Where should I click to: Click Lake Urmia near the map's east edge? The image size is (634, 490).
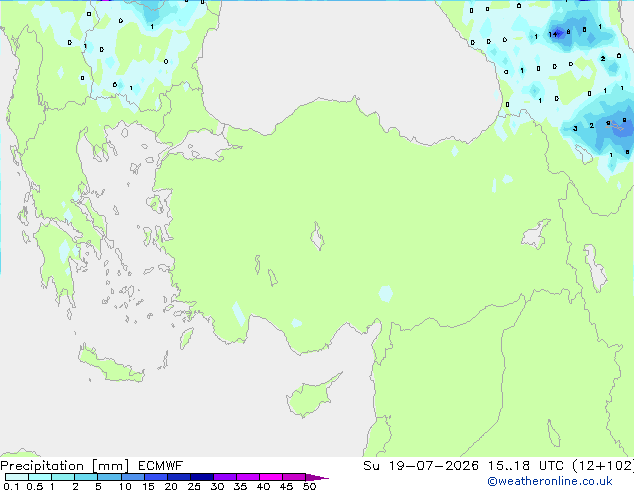595,269
